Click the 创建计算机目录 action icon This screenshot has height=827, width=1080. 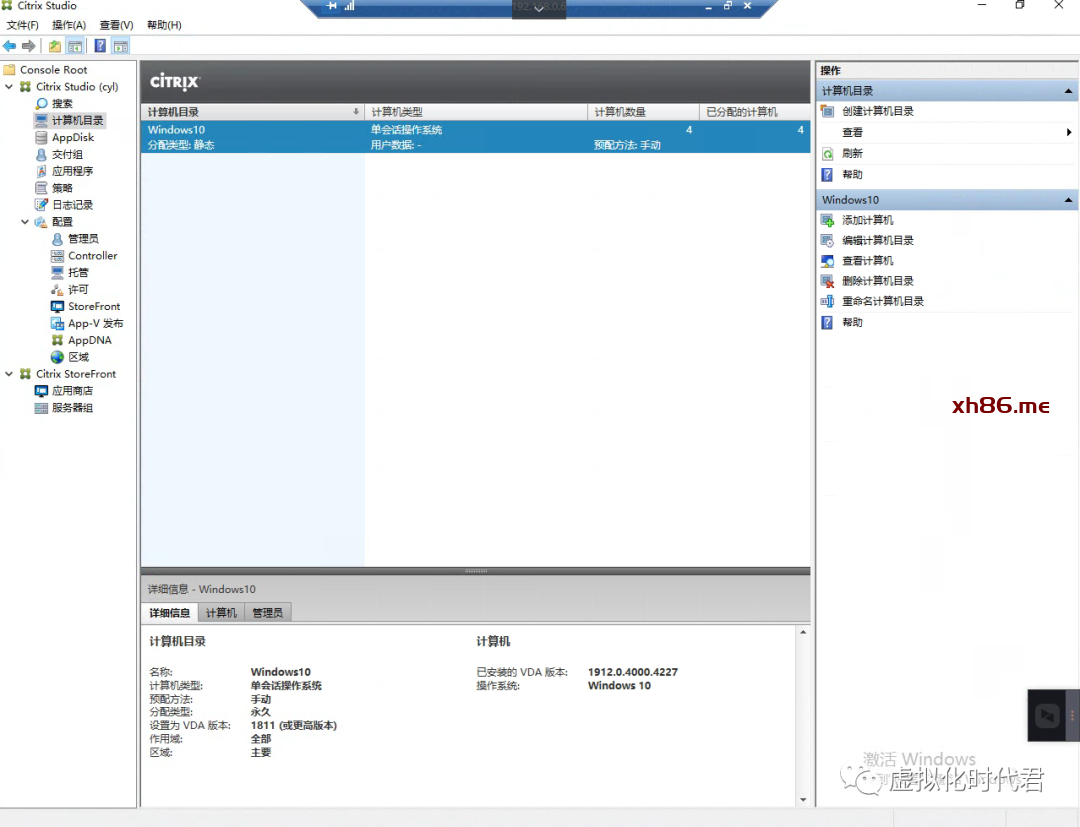point(827,111)
